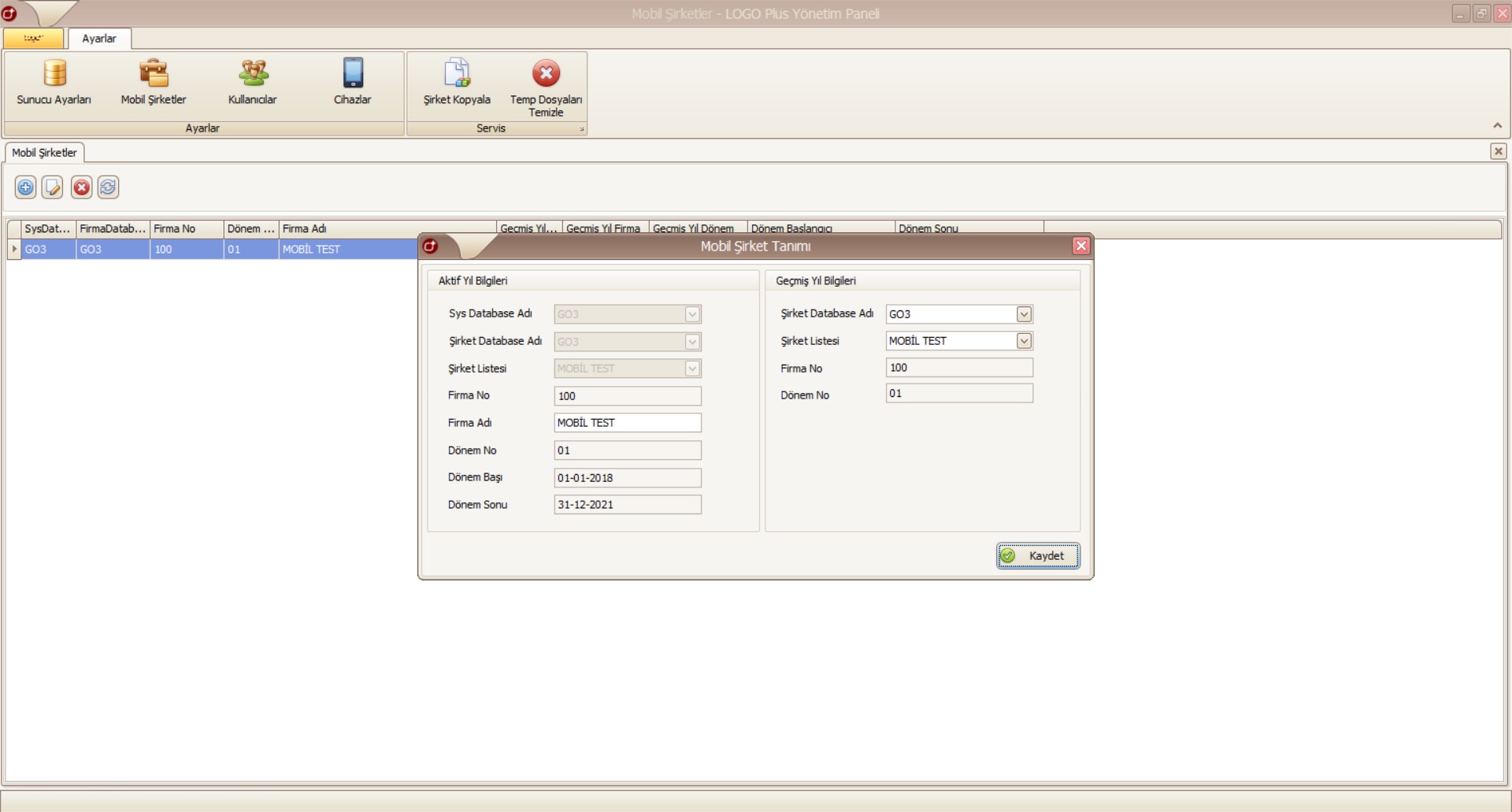Image resolution: width=1512 pixels, height=812 pixels.
Task: Collapse the ribbon using the chevron arrow
Action: pyautogui.click(x=1497, y=126)
